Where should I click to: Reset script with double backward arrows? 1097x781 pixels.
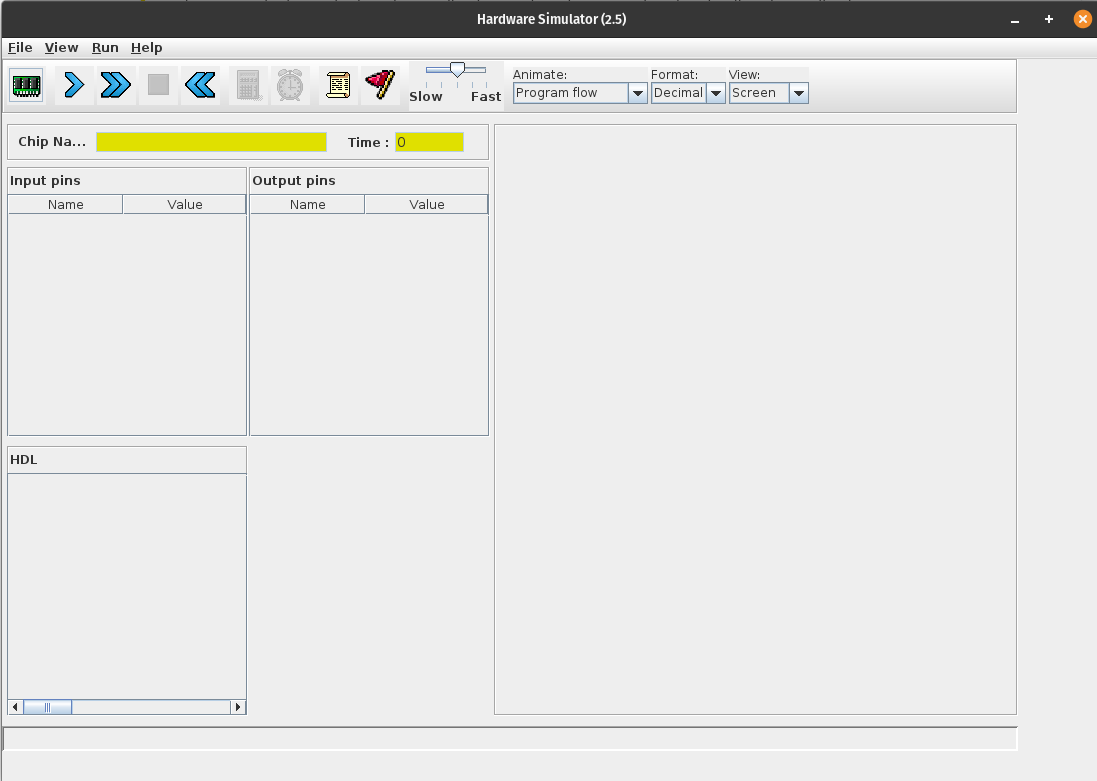[x=200, y=85]
